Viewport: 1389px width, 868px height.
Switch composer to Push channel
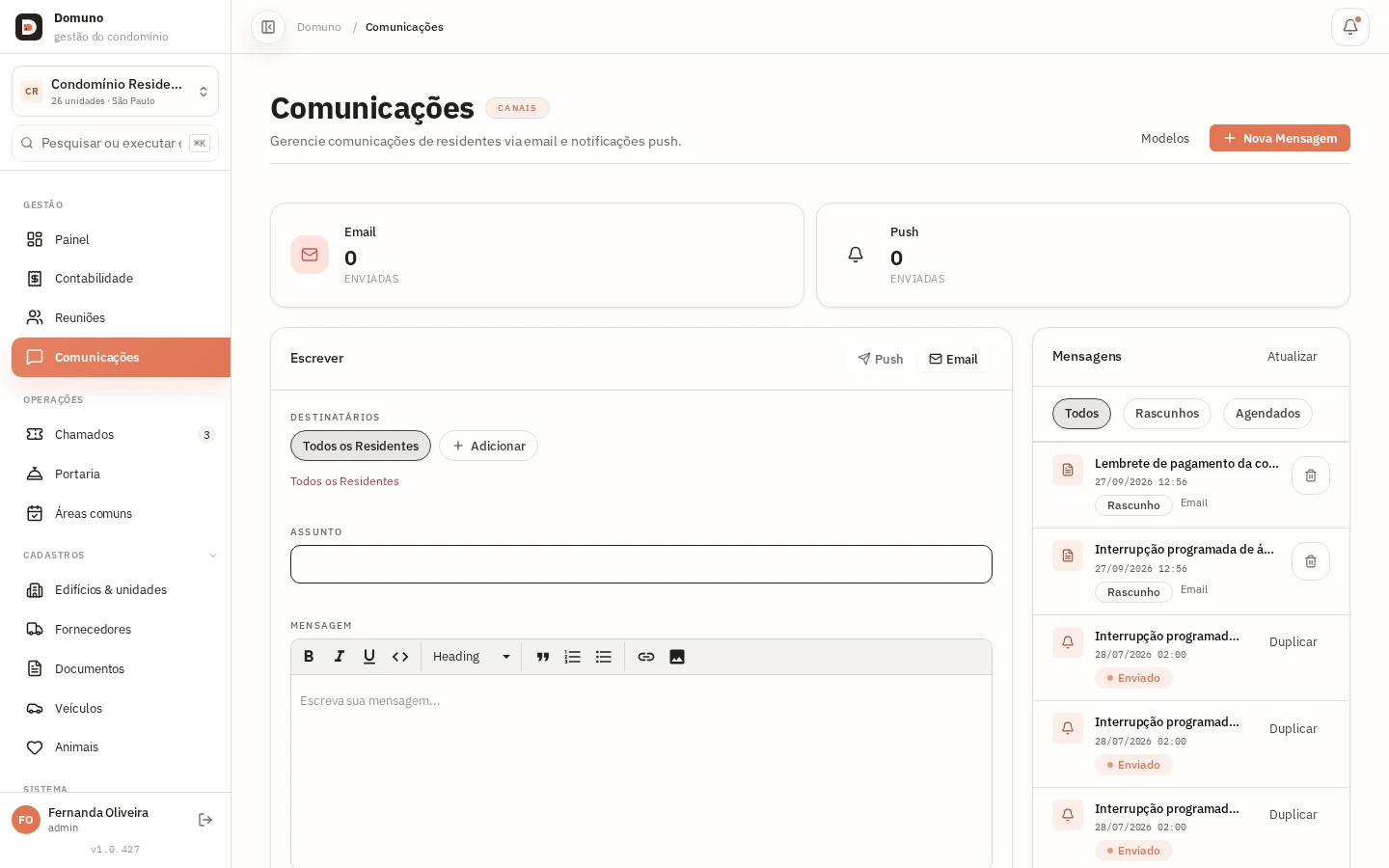(880, 359)
